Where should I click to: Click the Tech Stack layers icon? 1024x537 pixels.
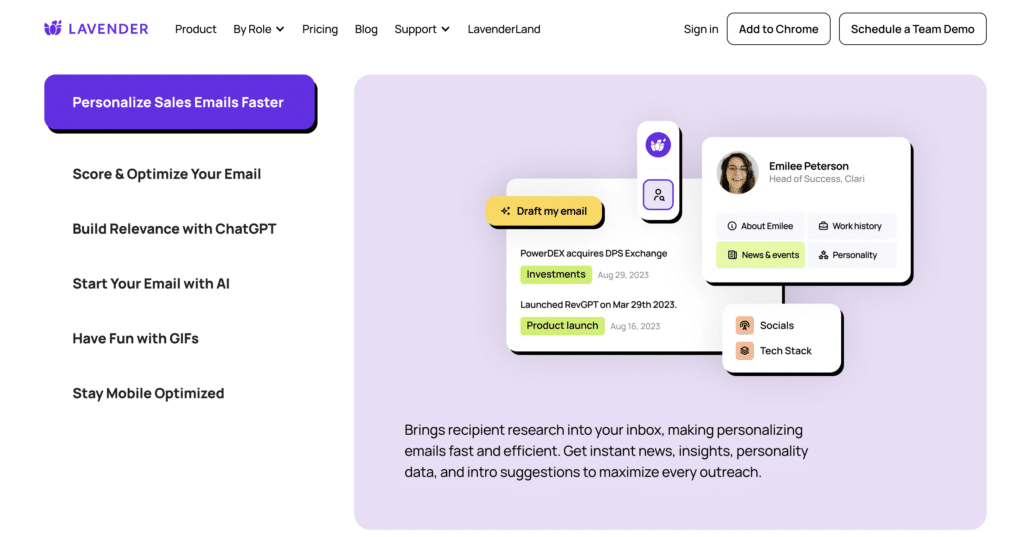tap(744, 351)
